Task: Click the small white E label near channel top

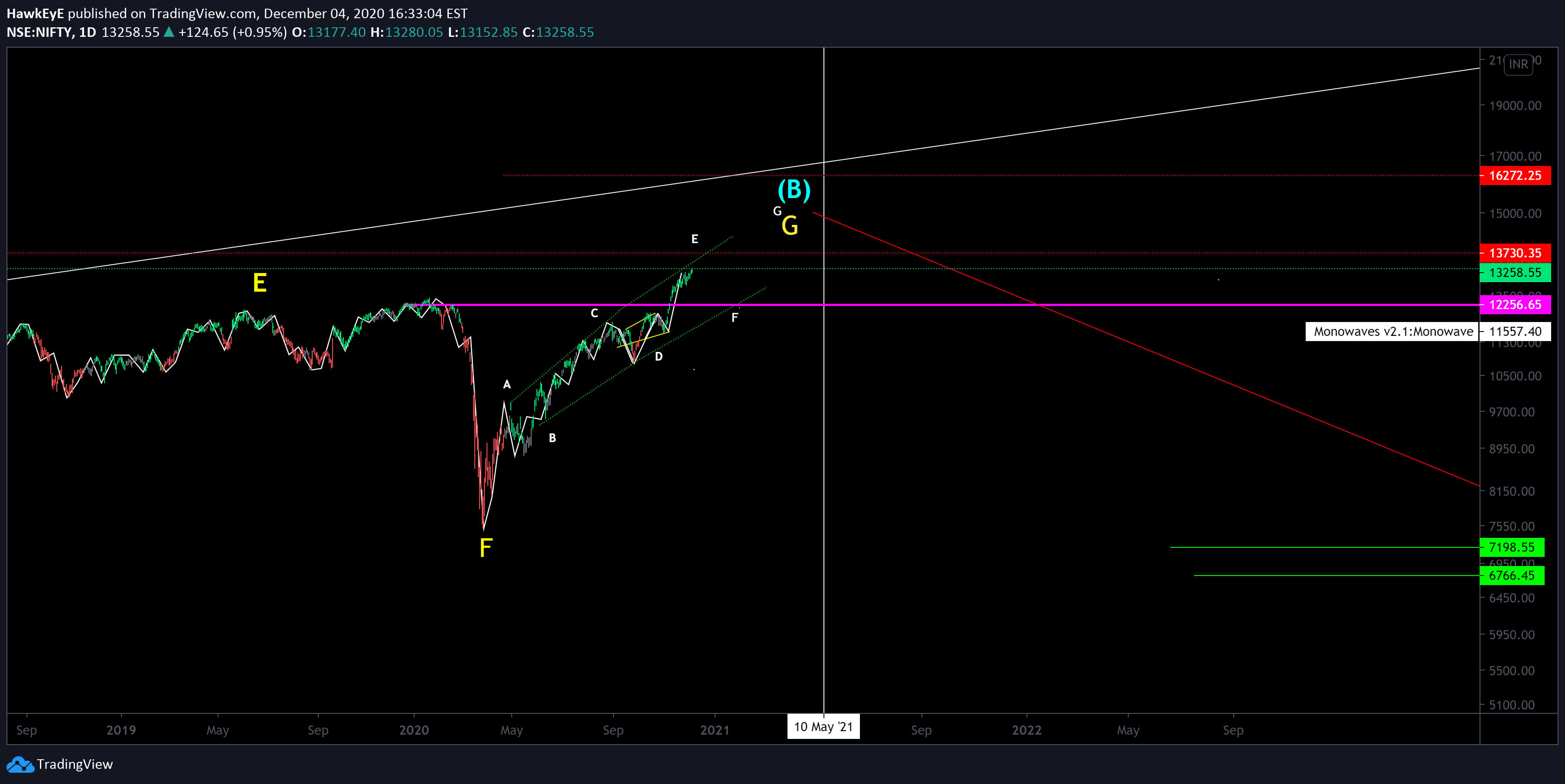Action: click(x=694, y=239)
